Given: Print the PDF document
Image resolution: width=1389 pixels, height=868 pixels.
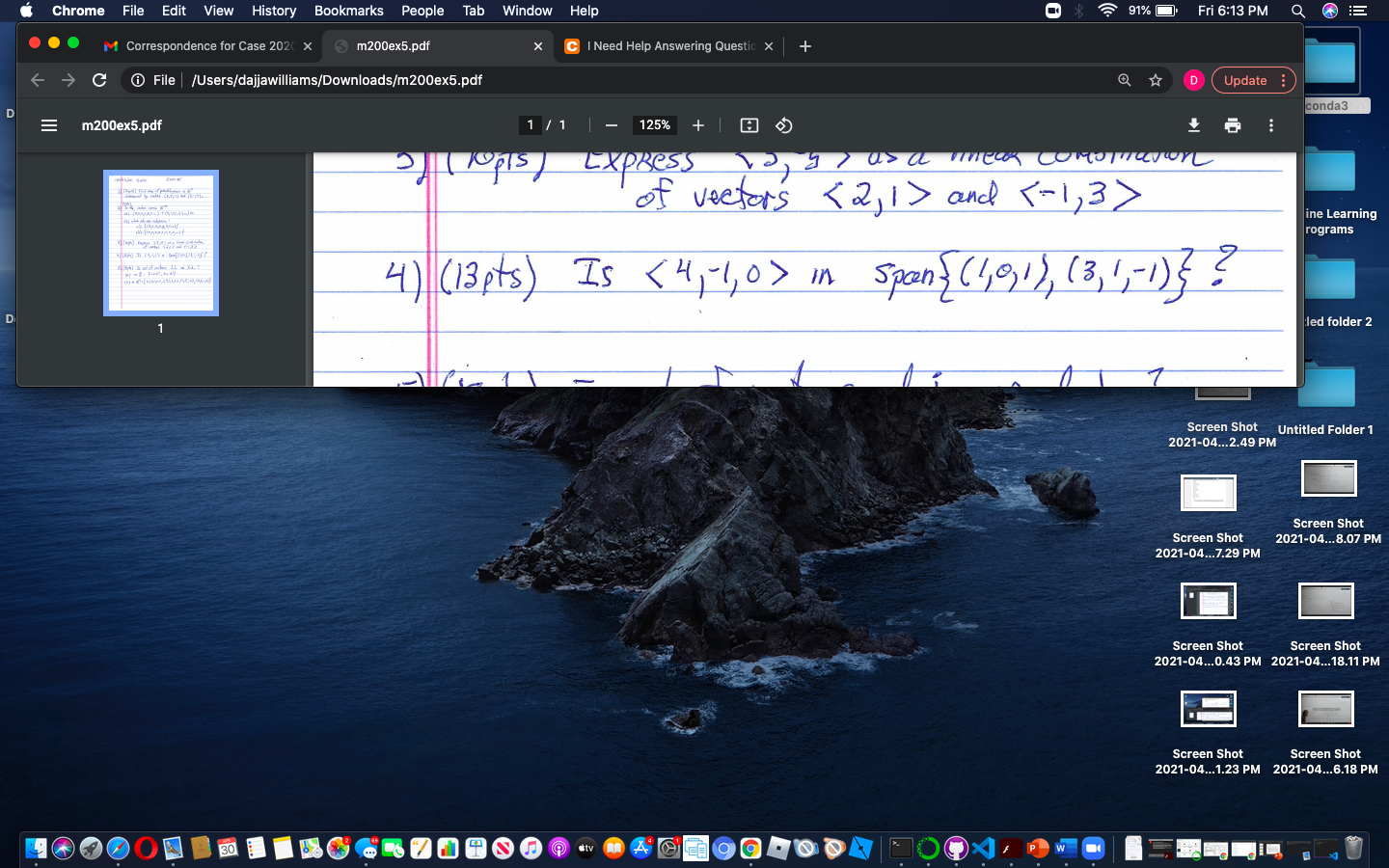Looking at the screenshot, I should [x=1232, y=125].
